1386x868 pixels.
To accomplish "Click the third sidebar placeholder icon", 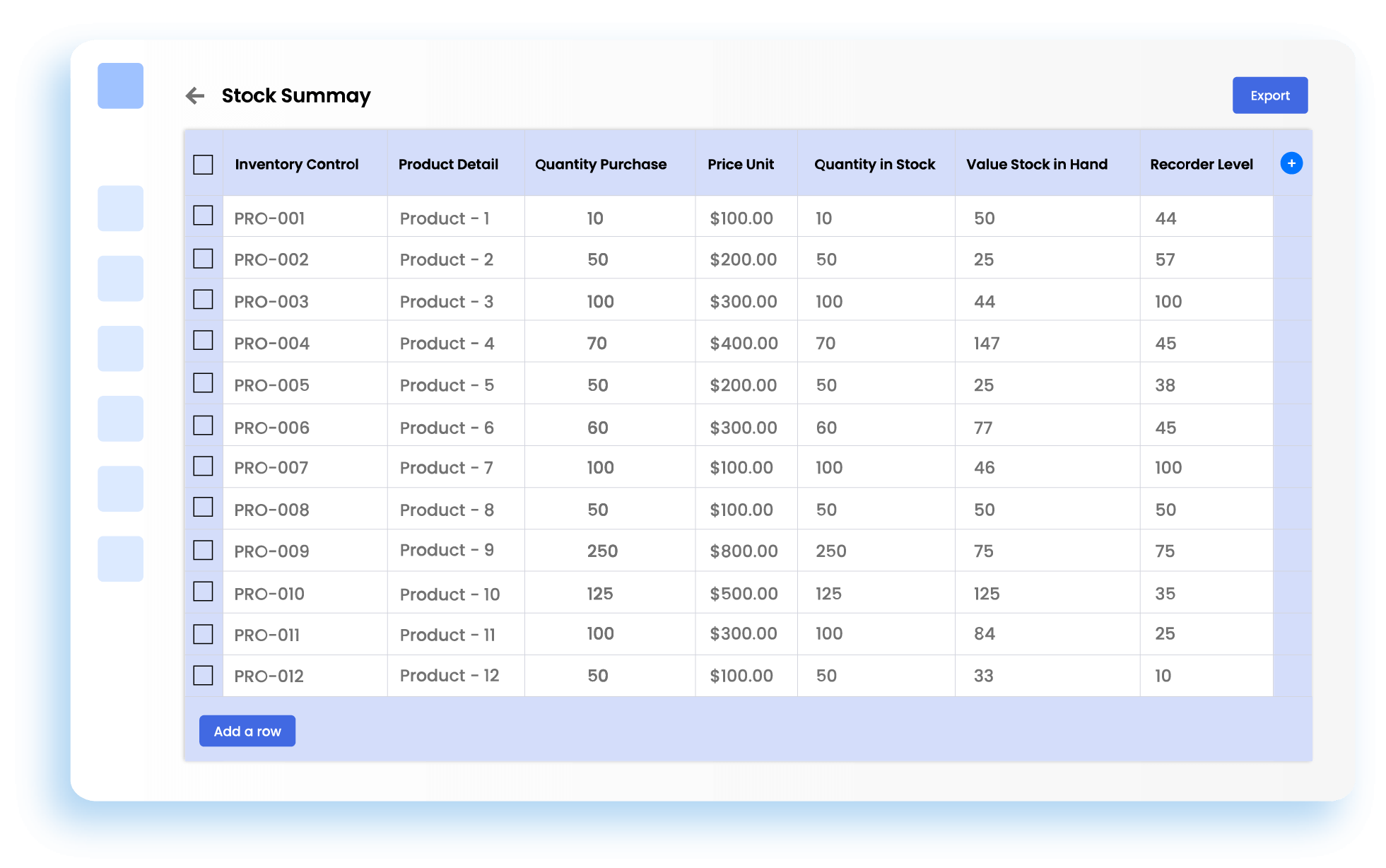I will [x=120, y=348].
